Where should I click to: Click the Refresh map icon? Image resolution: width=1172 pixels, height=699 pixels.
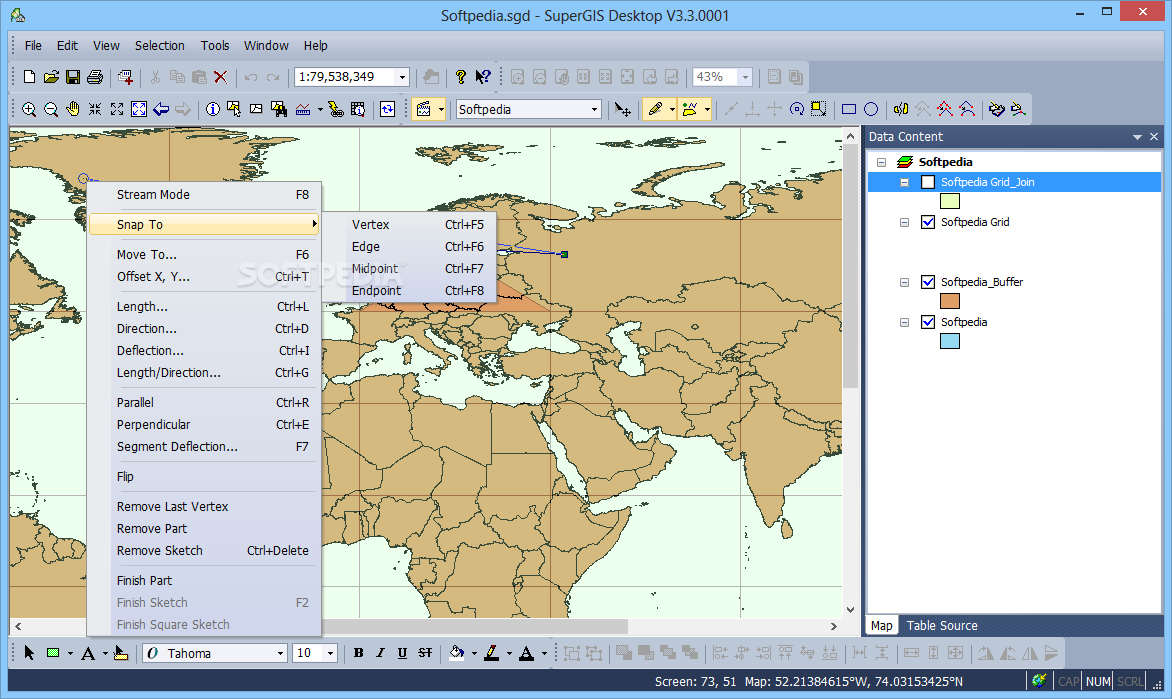387,109
